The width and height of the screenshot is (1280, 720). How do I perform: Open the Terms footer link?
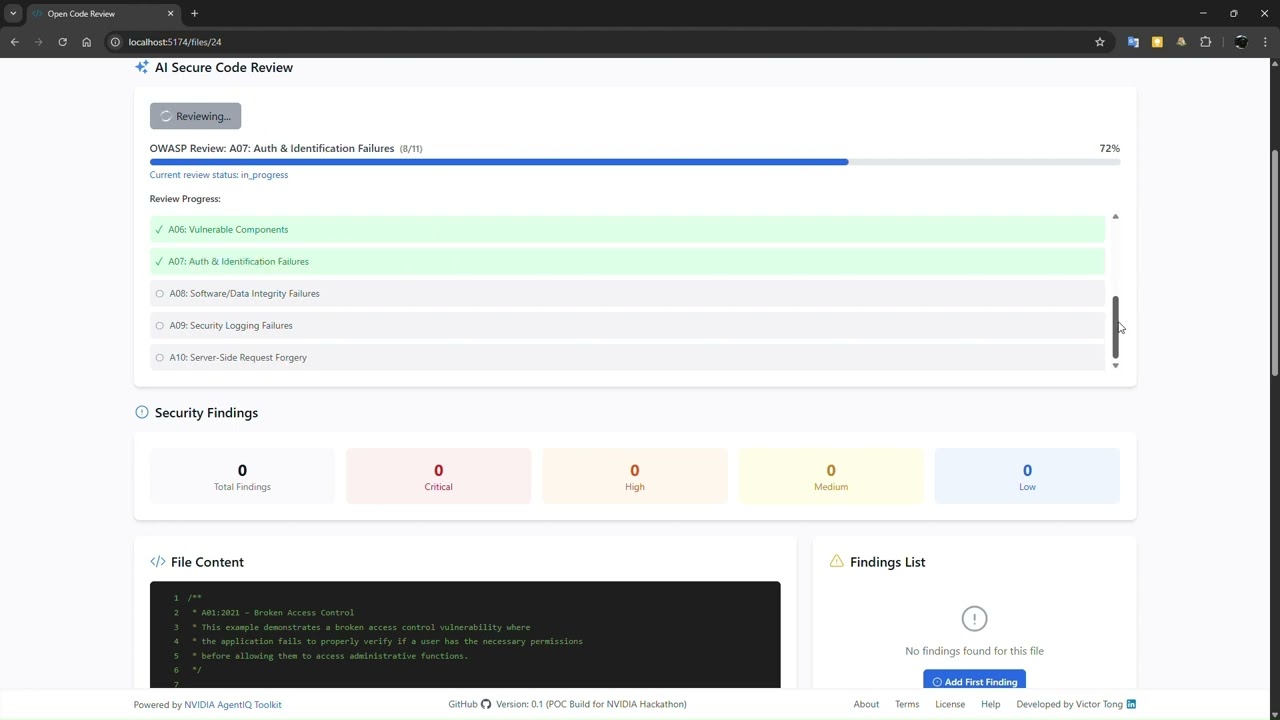907,704
